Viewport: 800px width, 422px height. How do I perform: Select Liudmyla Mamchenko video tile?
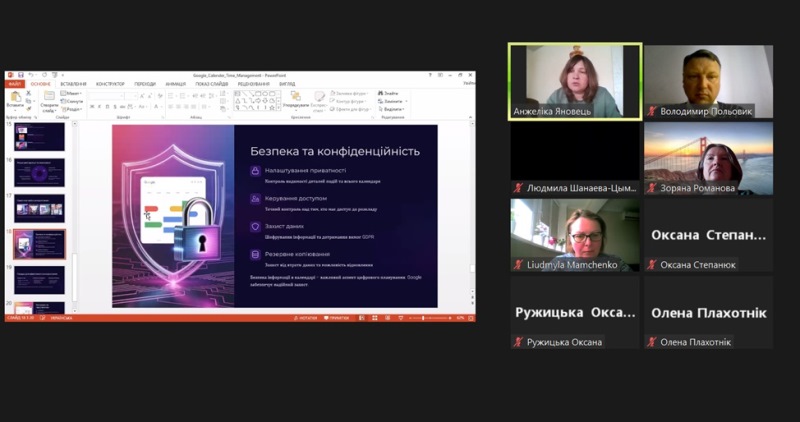click(575, 235)
